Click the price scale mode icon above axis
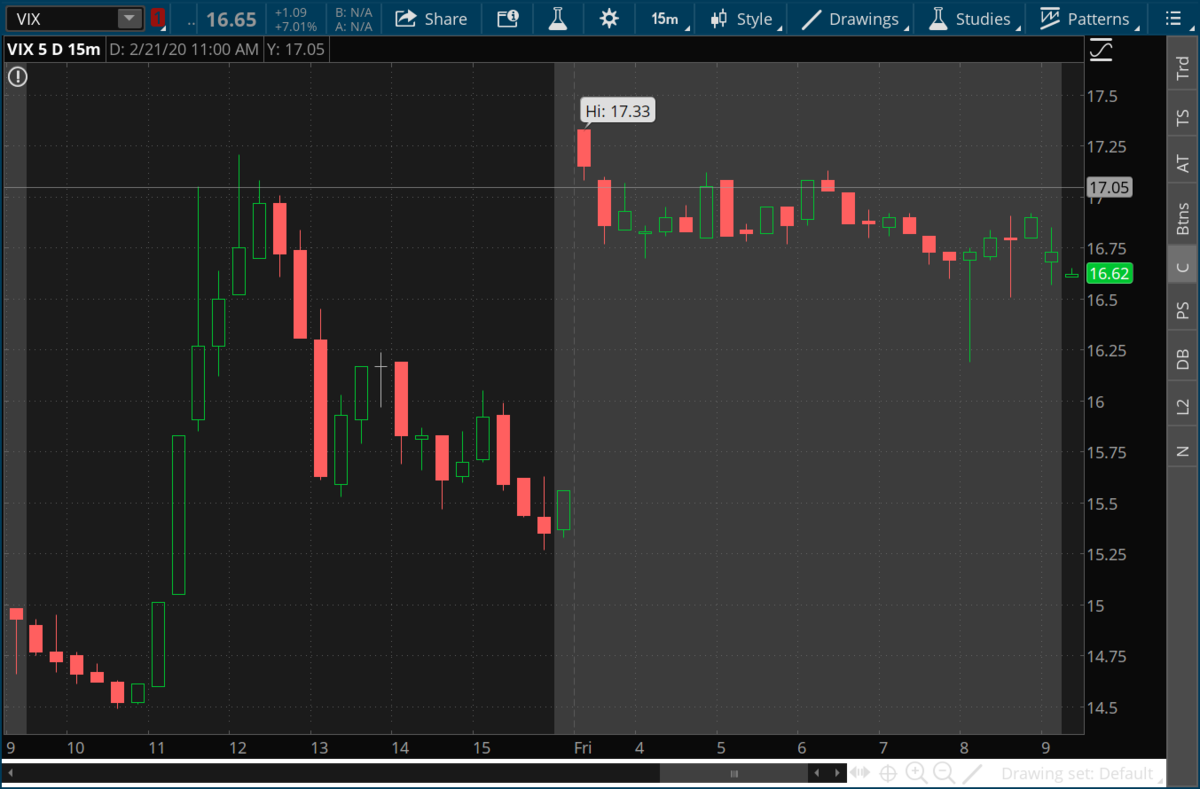1200x789 pixels. click(1102, 49)
